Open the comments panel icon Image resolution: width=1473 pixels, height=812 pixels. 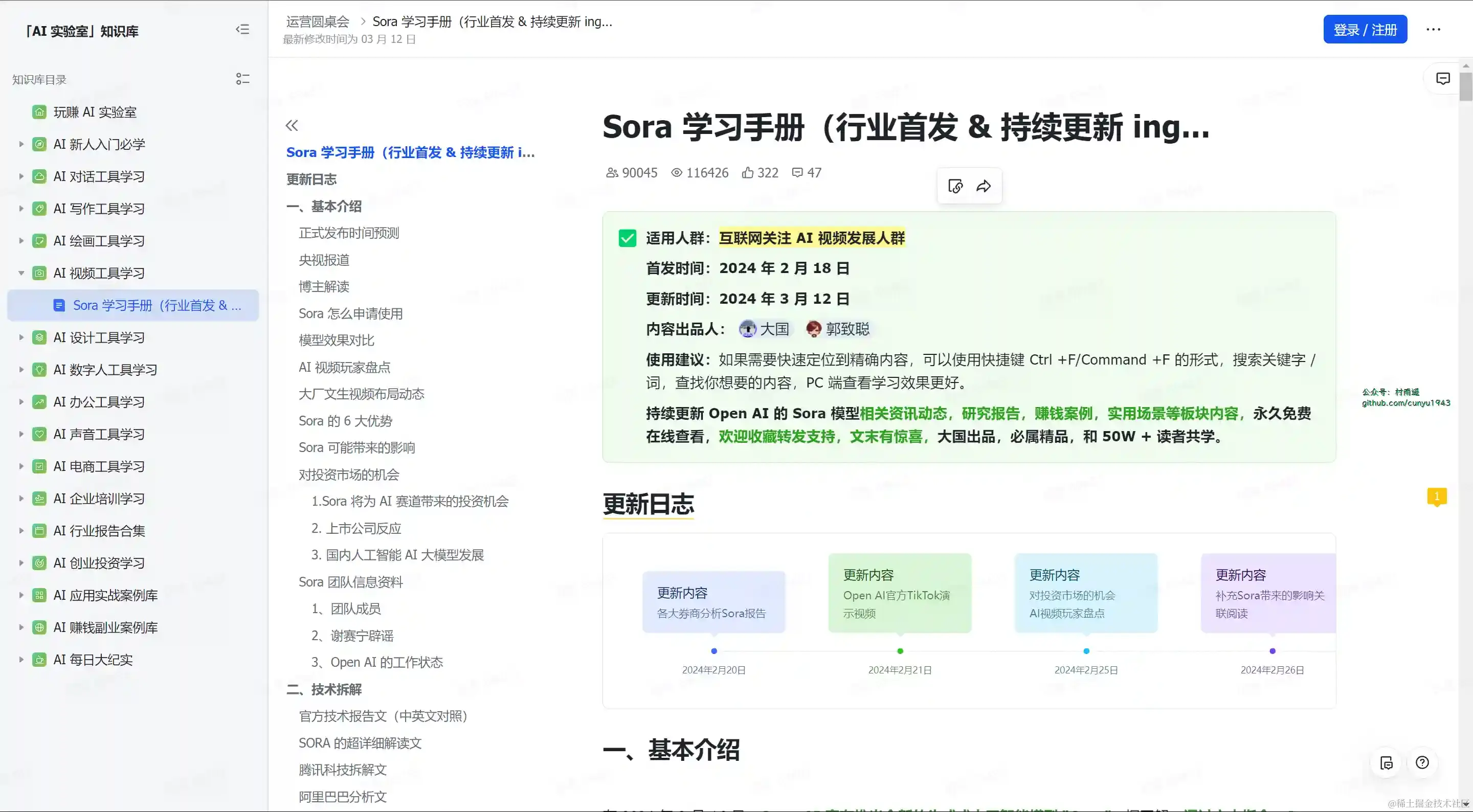click(x=1443, y=79)
